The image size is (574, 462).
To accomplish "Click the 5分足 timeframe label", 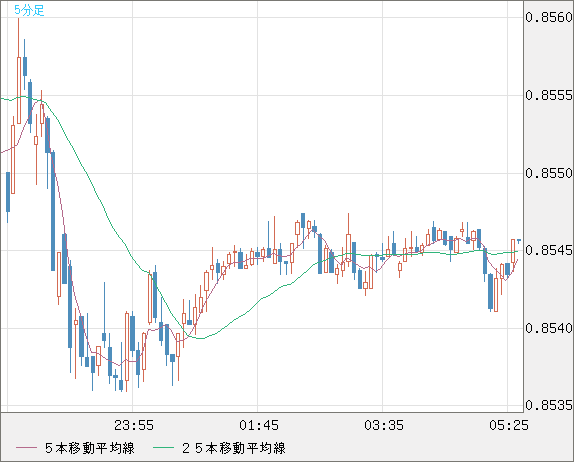I will click(x=29, y=10).
